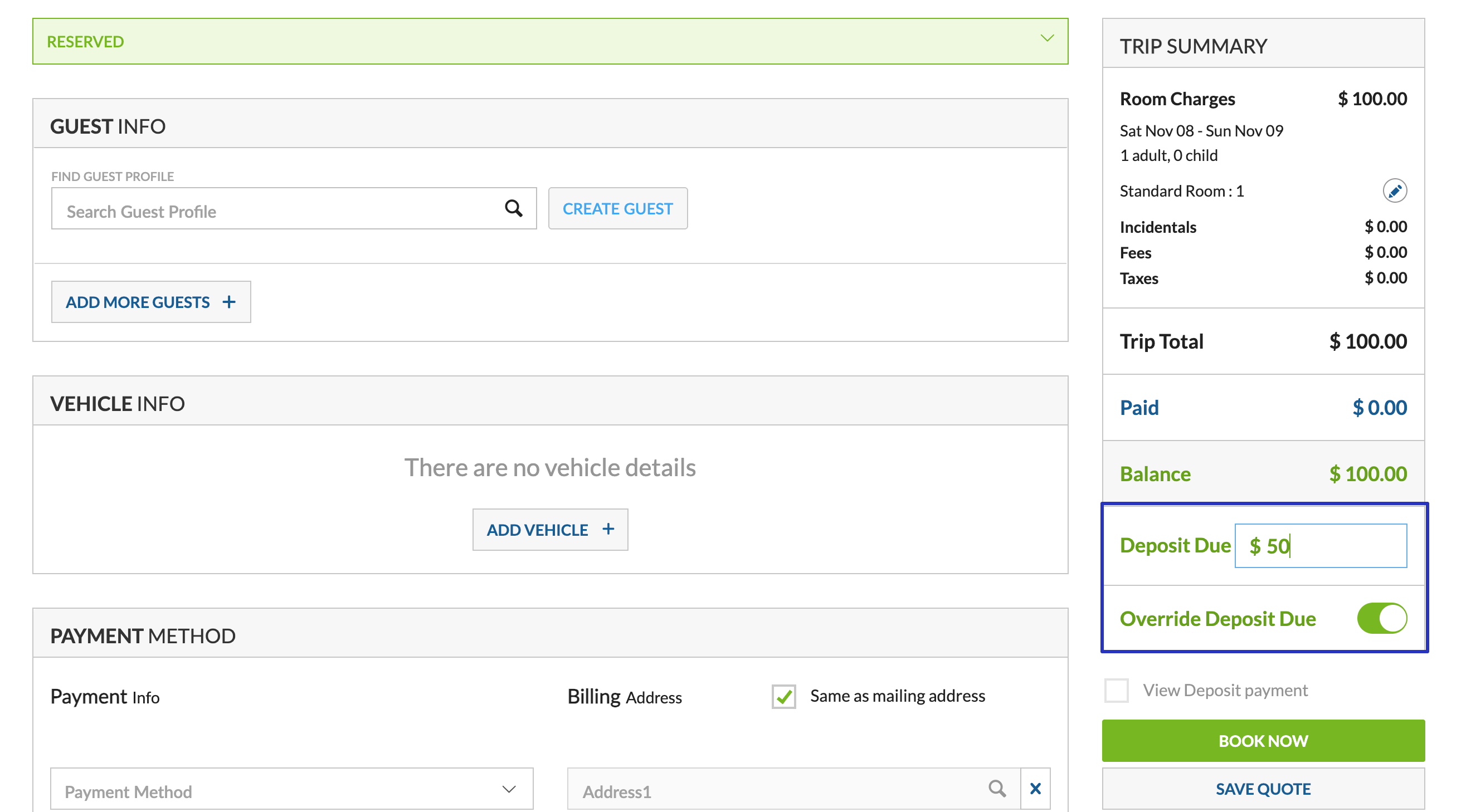This screenshot has width=1471, height=812.
Task: Expand the RESERVED status dropdown chevron
Action: coord(1047,39)
